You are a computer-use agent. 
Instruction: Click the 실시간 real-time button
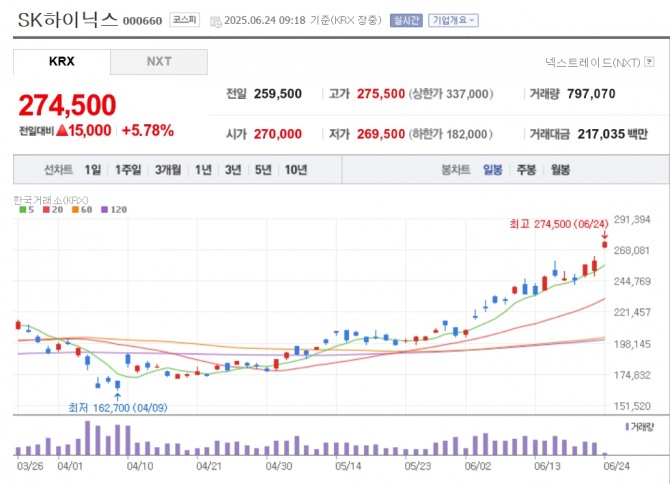406,20
